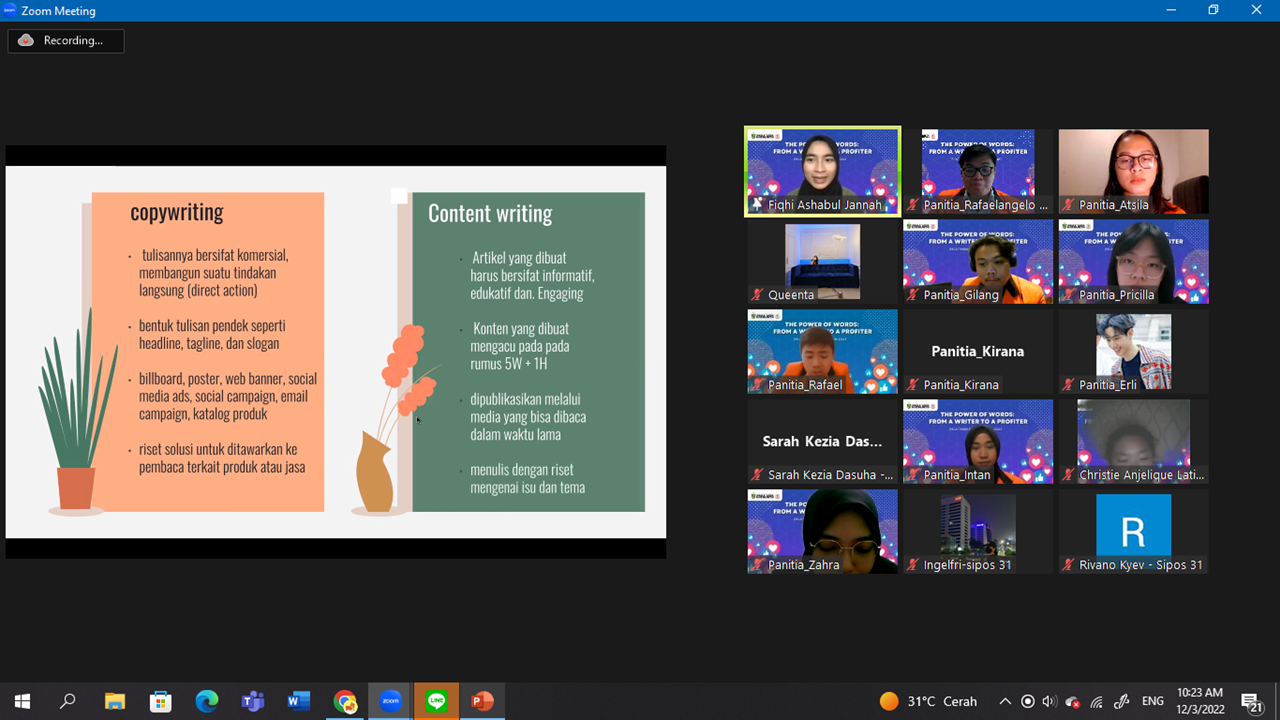Viewport: 1280px width, 720px height.
Task: Click the Recording indicator button
Action: (66, 41)
